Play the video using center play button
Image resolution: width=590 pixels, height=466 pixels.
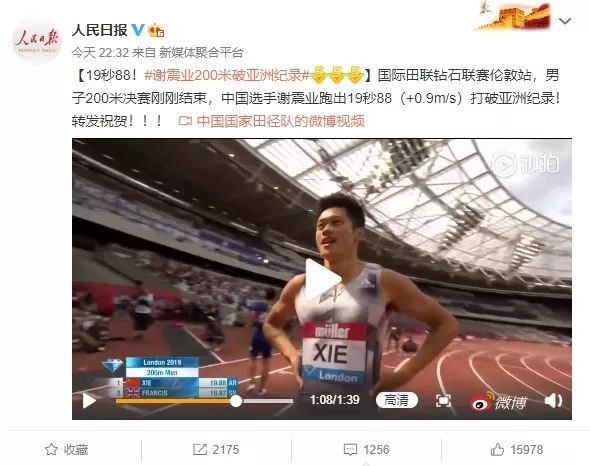(x=322, y=279)
